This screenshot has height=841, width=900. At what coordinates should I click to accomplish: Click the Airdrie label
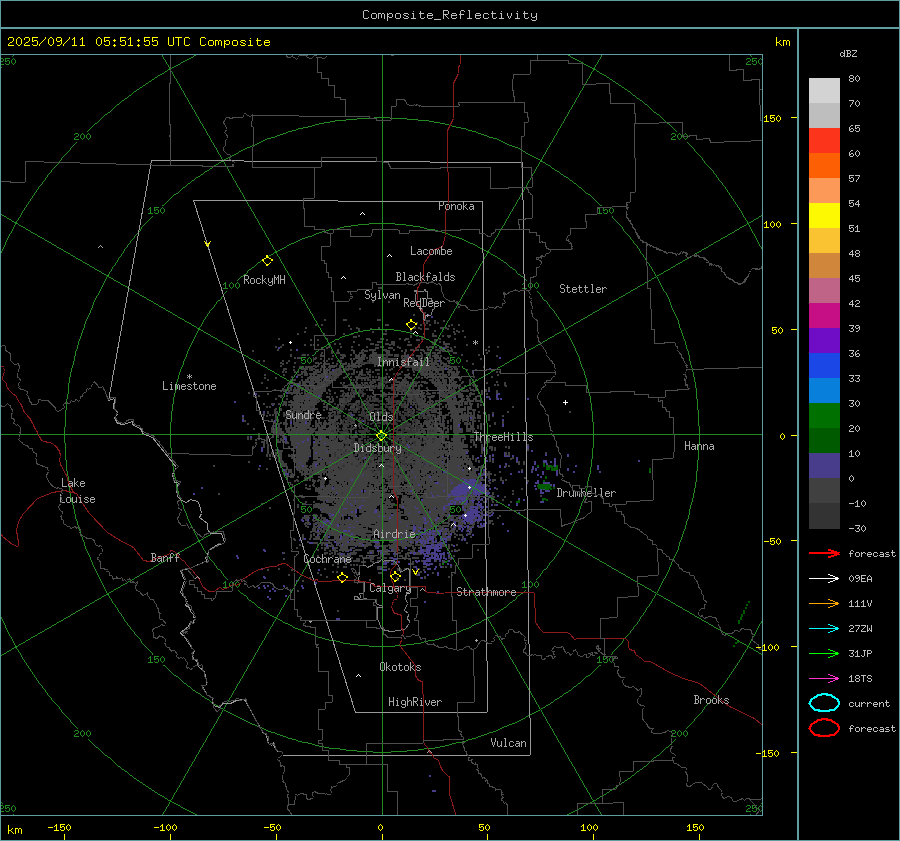394,534
